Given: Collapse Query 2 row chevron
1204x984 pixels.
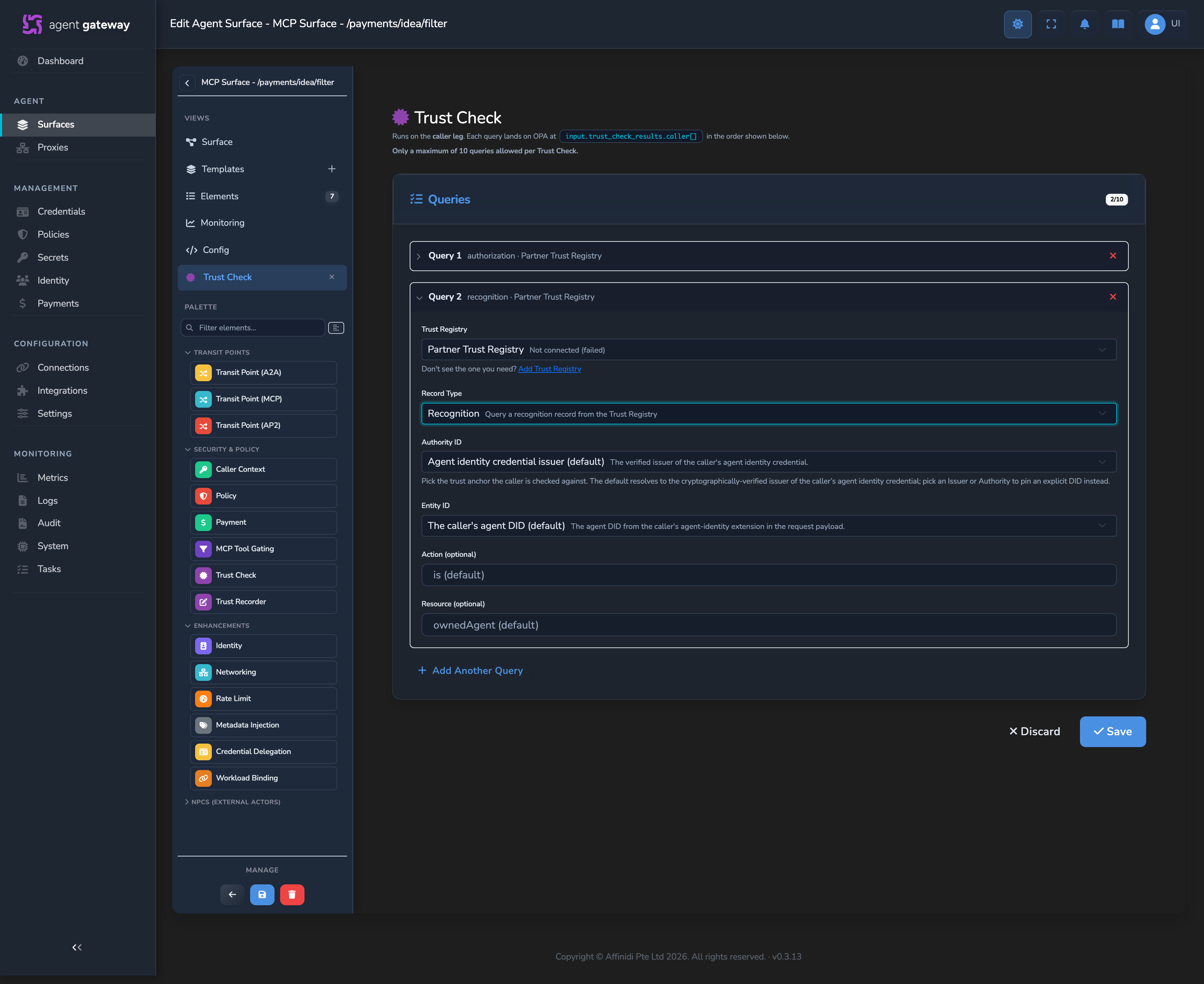Looking at the screenshot, I should (x=419, y=298).
